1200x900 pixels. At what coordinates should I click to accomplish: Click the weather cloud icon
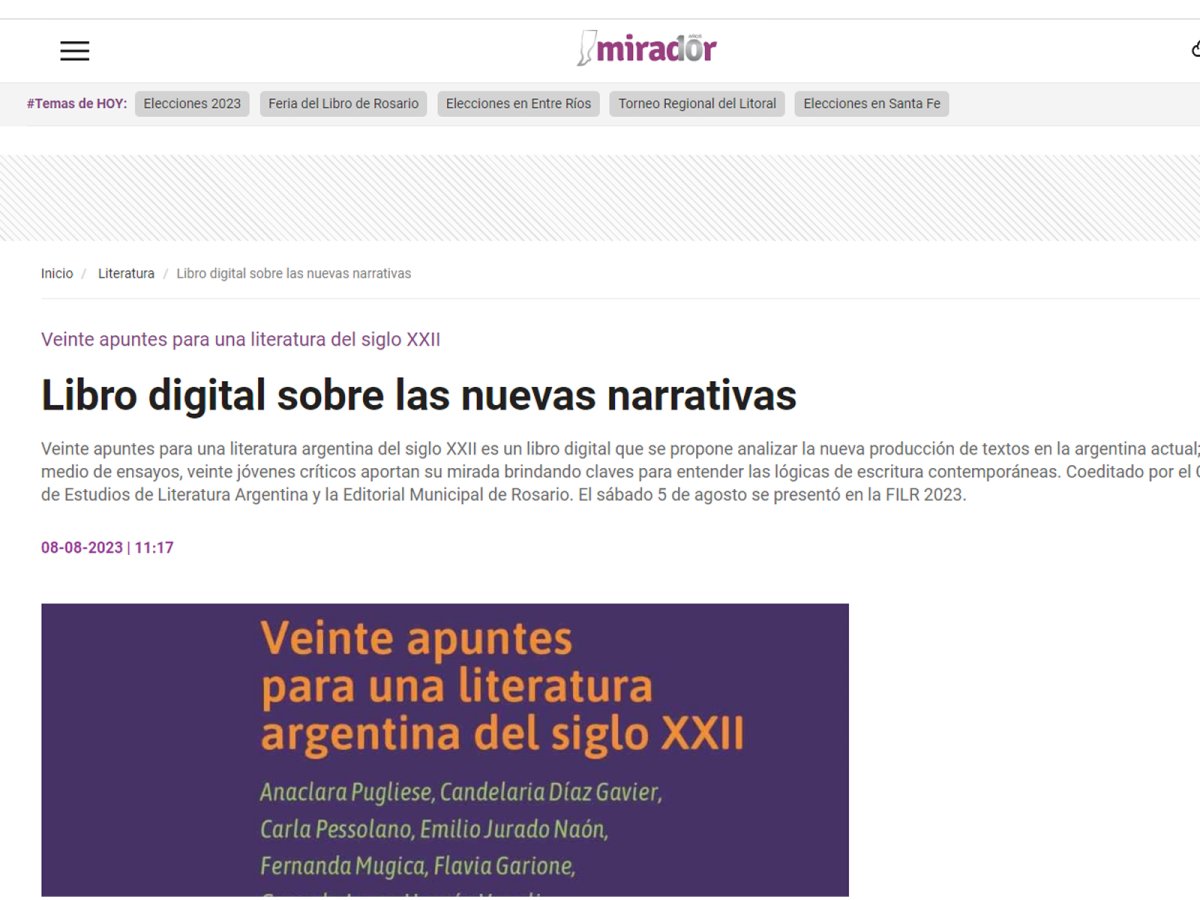coord(1194,49)
